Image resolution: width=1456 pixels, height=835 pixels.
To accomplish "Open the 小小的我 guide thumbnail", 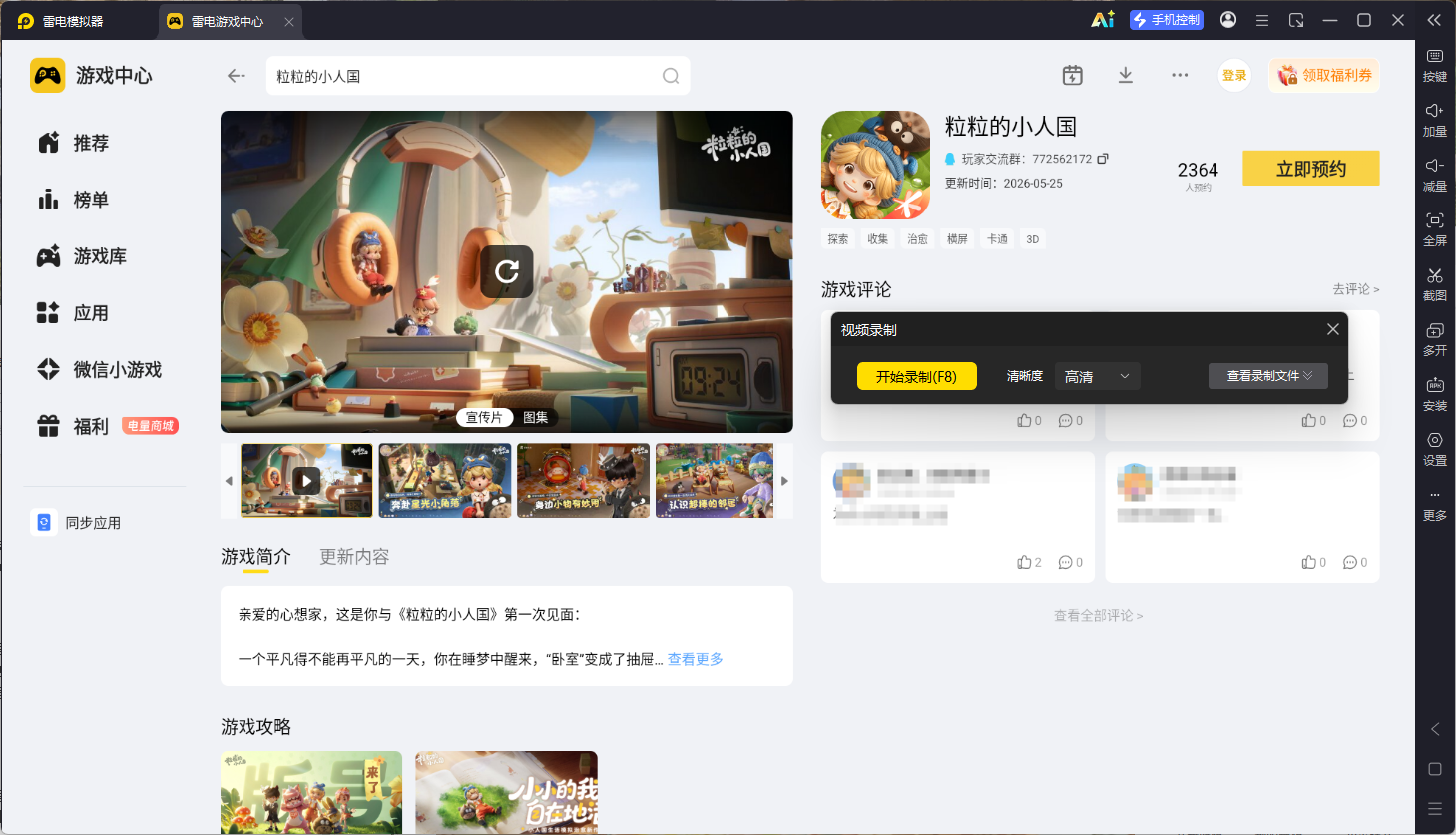I will 507,793.
